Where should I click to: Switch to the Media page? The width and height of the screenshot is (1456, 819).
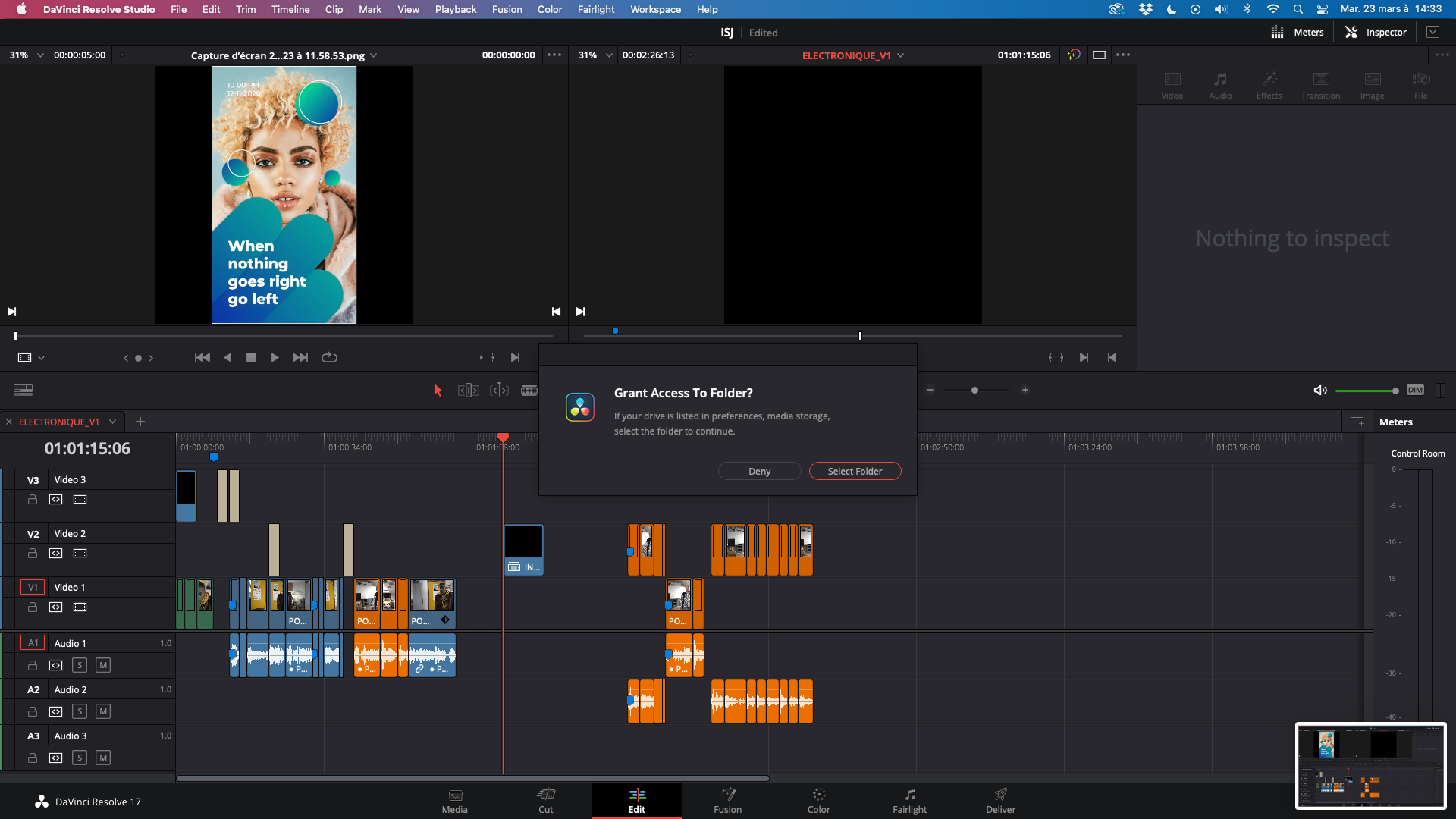(455, 801)
